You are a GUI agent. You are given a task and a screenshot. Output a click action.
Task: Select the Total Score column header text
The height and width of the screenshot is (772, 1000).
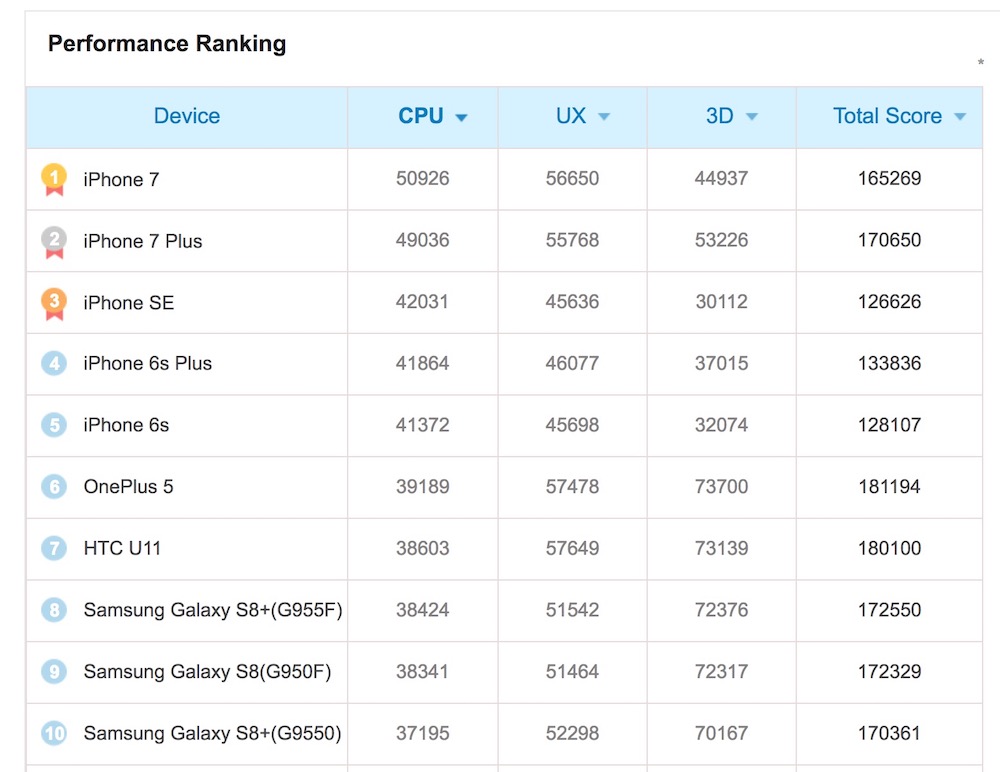(887, 116)
